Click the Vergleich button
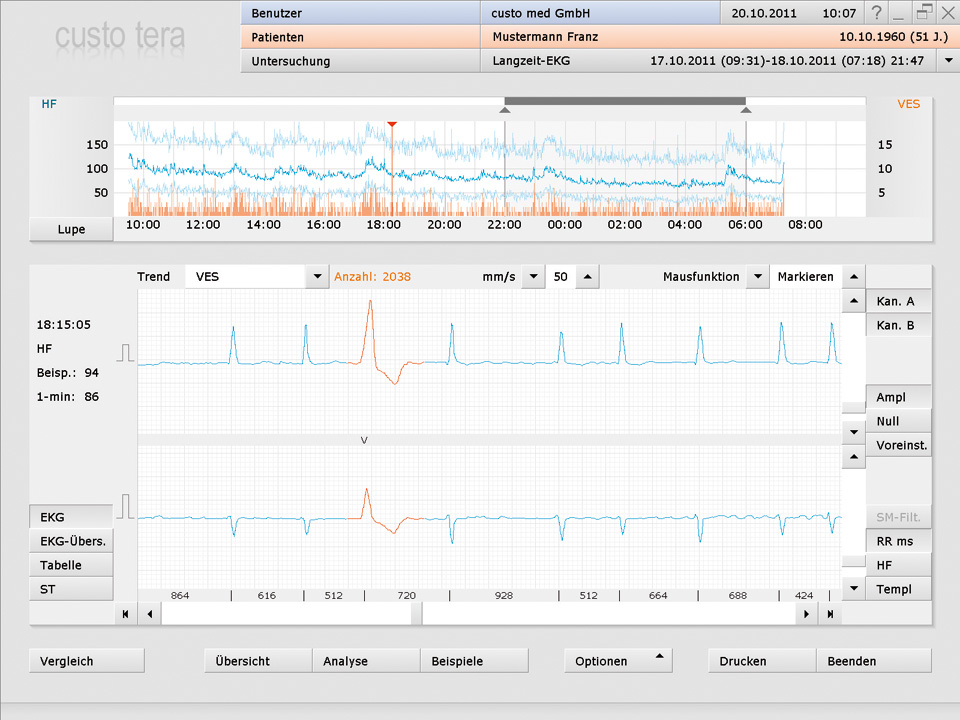The image size is (960, 720). (87, 661)
